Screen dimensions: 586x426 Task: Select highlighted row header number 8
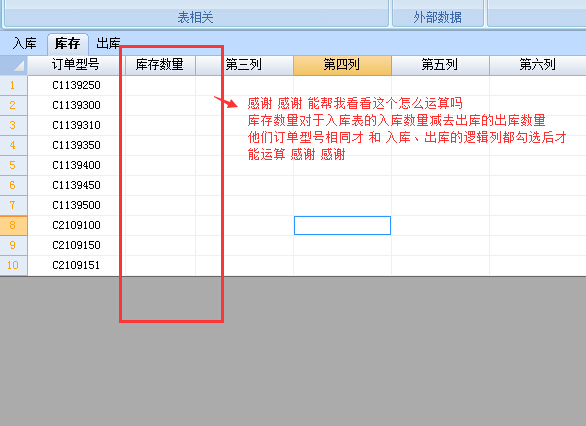coord(13,225)
